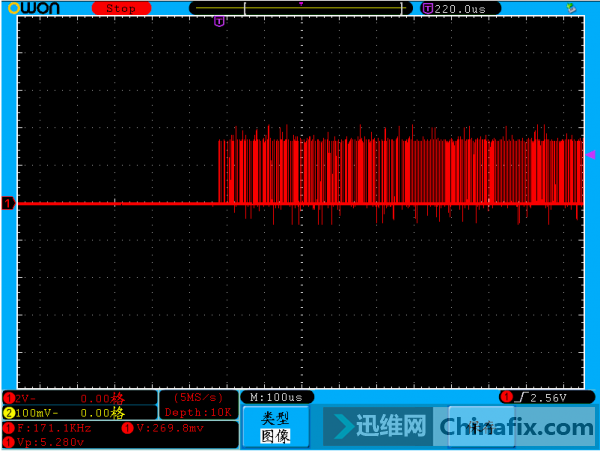Screen dimensions: 600x451
Task: Click the Depth 10K memory depth readout
Action: click(199, 412)
